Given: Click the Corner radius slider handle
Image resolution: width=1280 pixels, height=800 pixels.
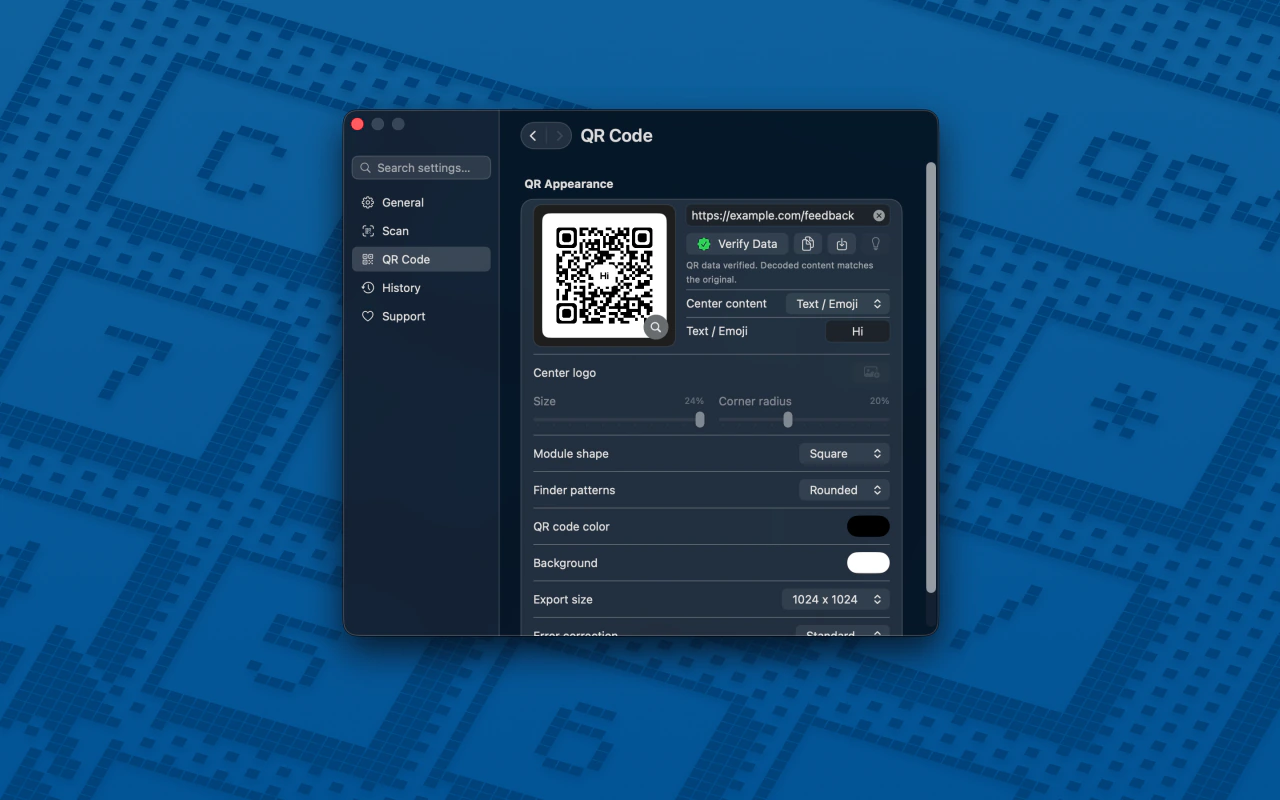Looking at the screenshot, I should tap(788, 420).
